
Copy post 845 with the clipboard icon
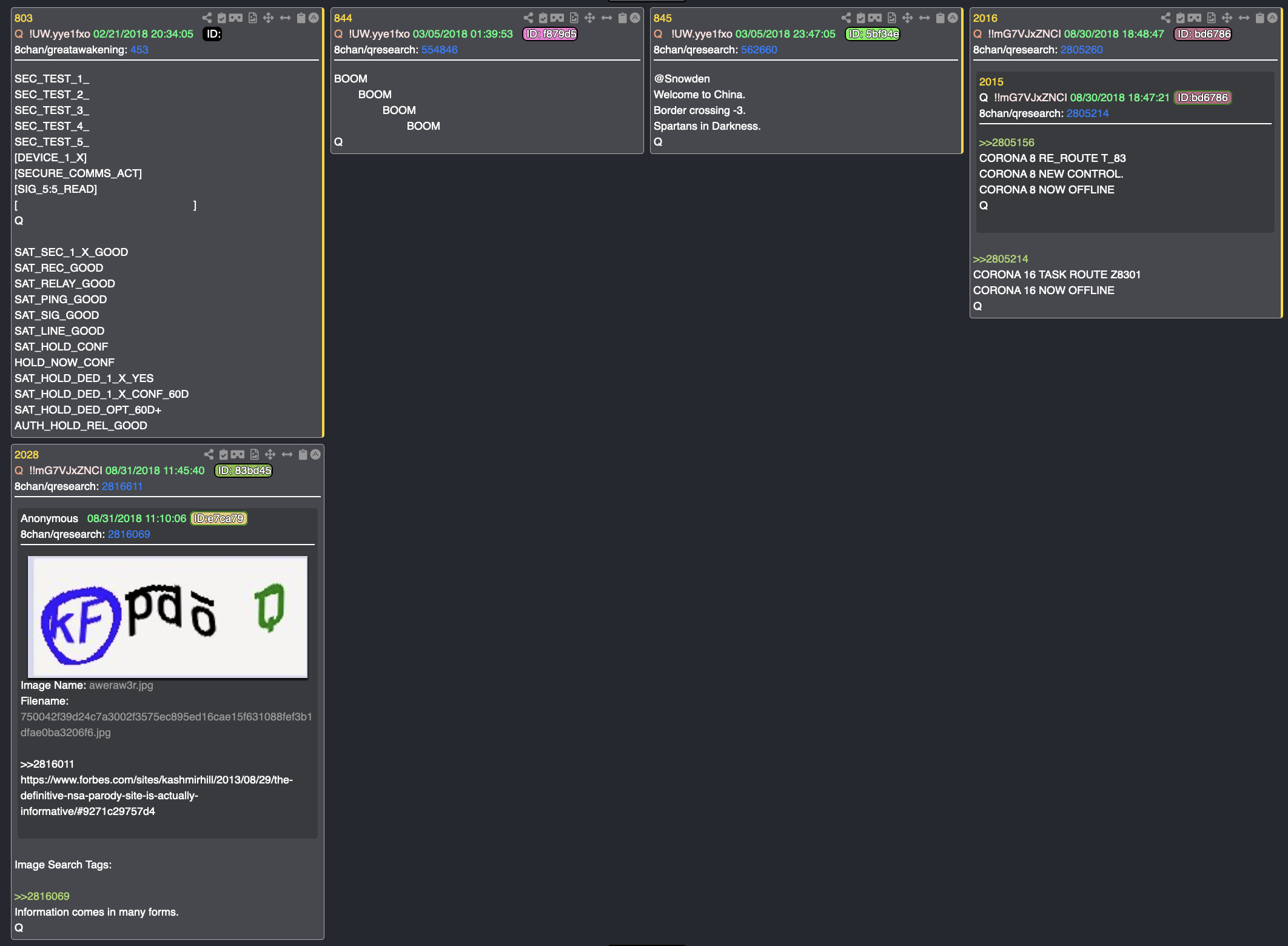click(940, 18)
